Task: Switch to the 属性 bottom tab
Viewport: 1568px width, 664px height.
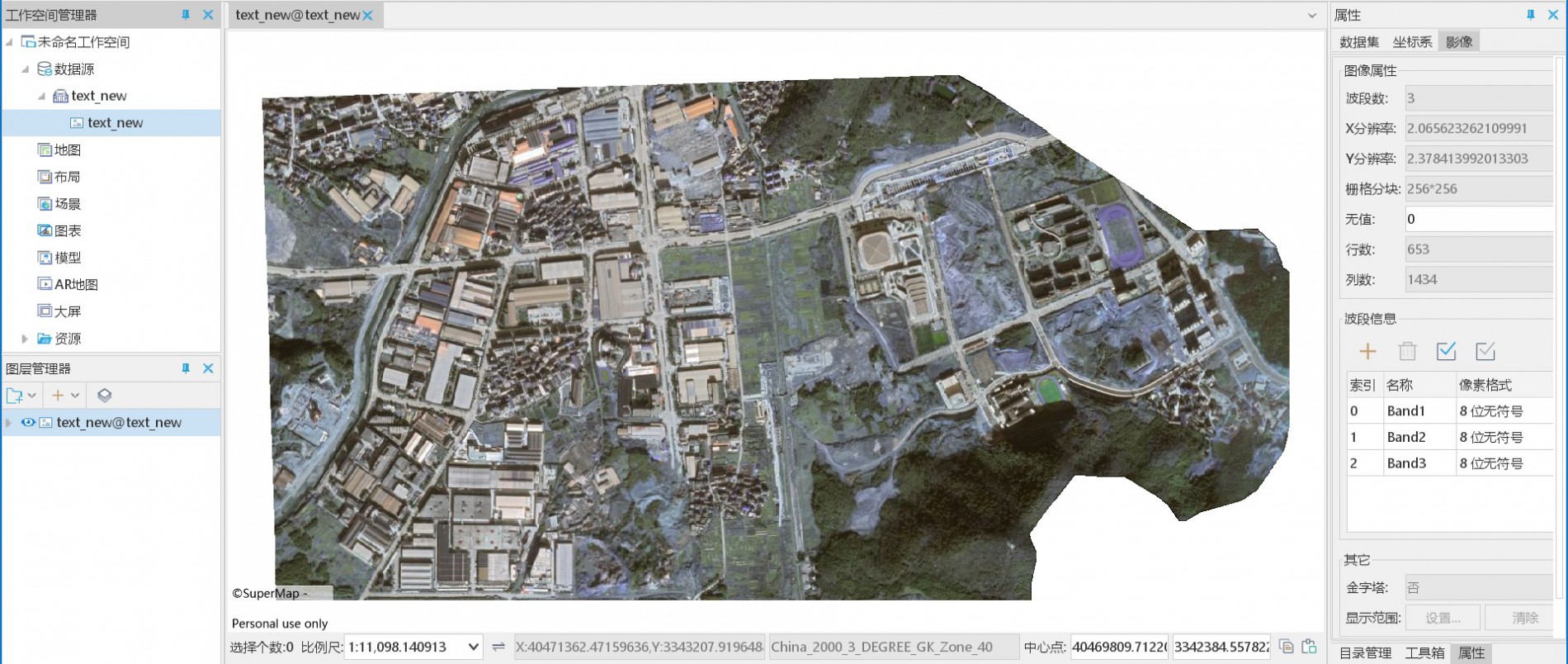Action: tap(1471, 652)
